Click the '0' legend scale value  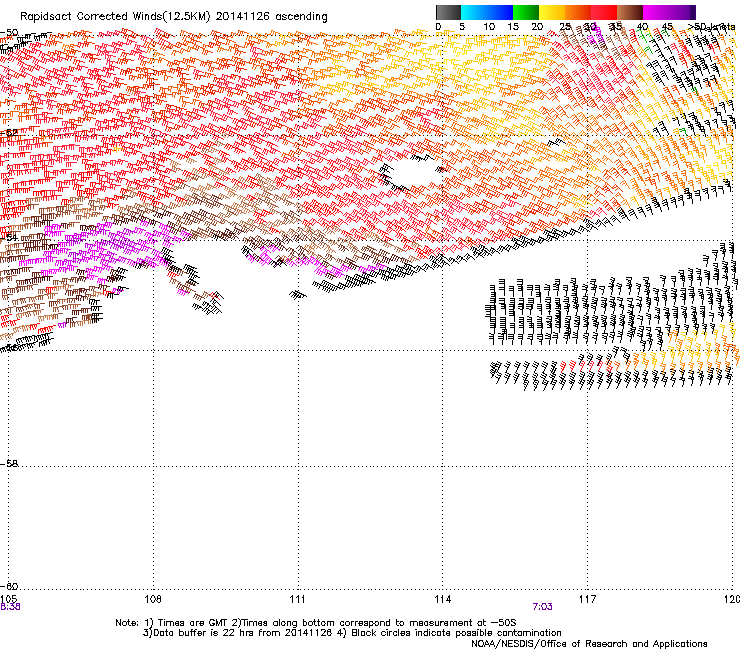click(x=438, y=27)
